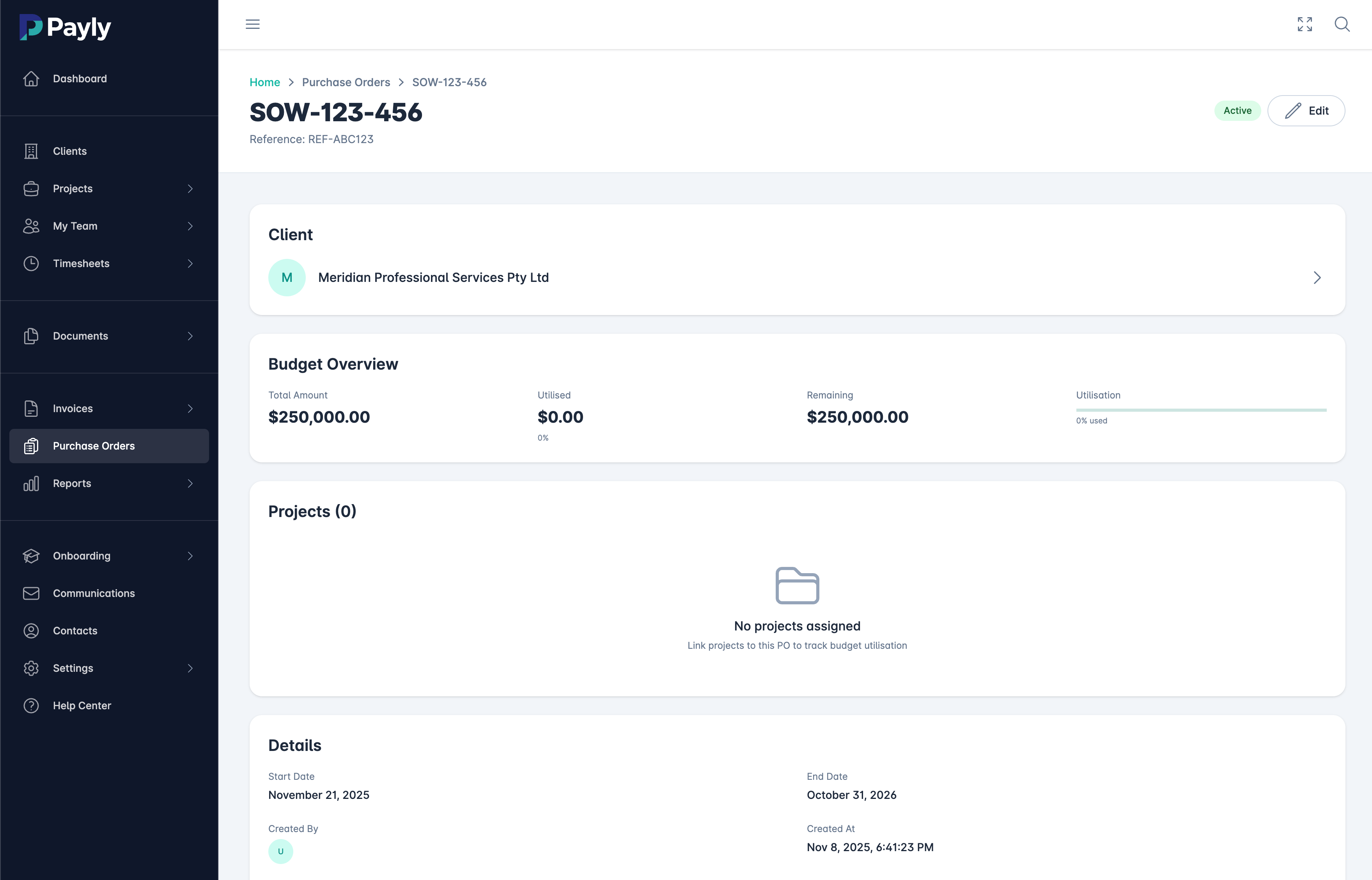The height and width of the screenshot is (880, 1372).
Task: Open Purchase Orders from the breadcrumb
Action: 346,82
